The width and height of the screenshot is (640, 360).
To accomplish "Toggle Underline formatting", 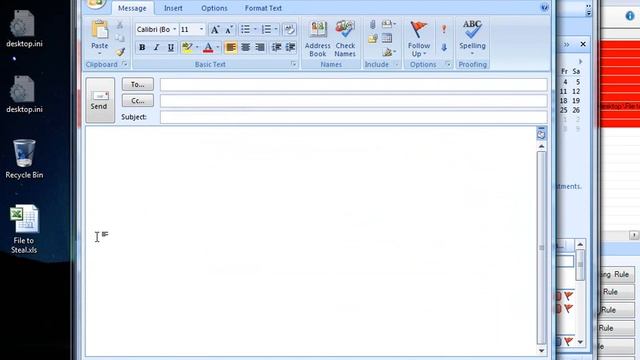I will click(171, 47).
